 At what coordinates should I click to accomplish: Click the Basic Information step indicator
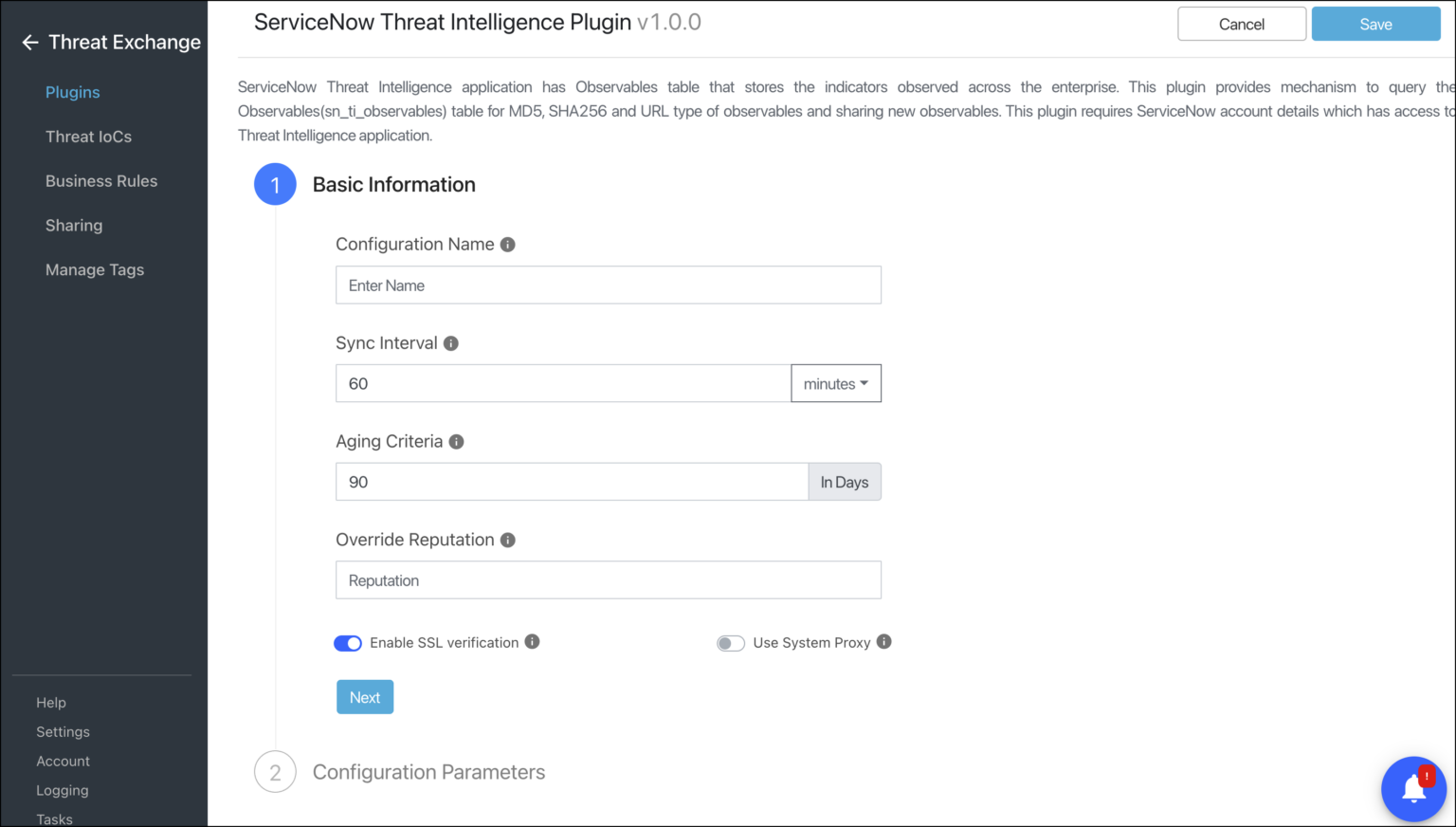275,184
